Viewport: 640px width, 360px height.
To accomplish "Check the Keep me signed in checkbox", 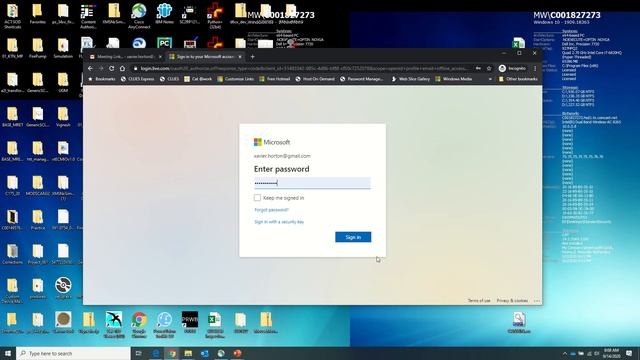I will pyautogui.click(x=257, y=198).
